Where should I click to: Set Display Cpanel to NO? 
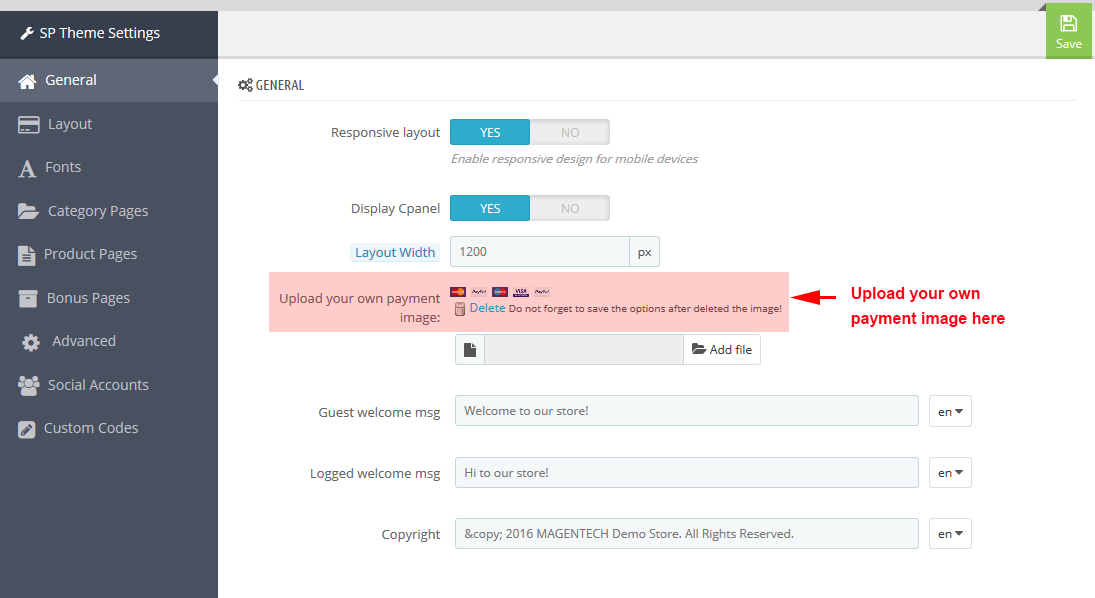pos(570,208)
